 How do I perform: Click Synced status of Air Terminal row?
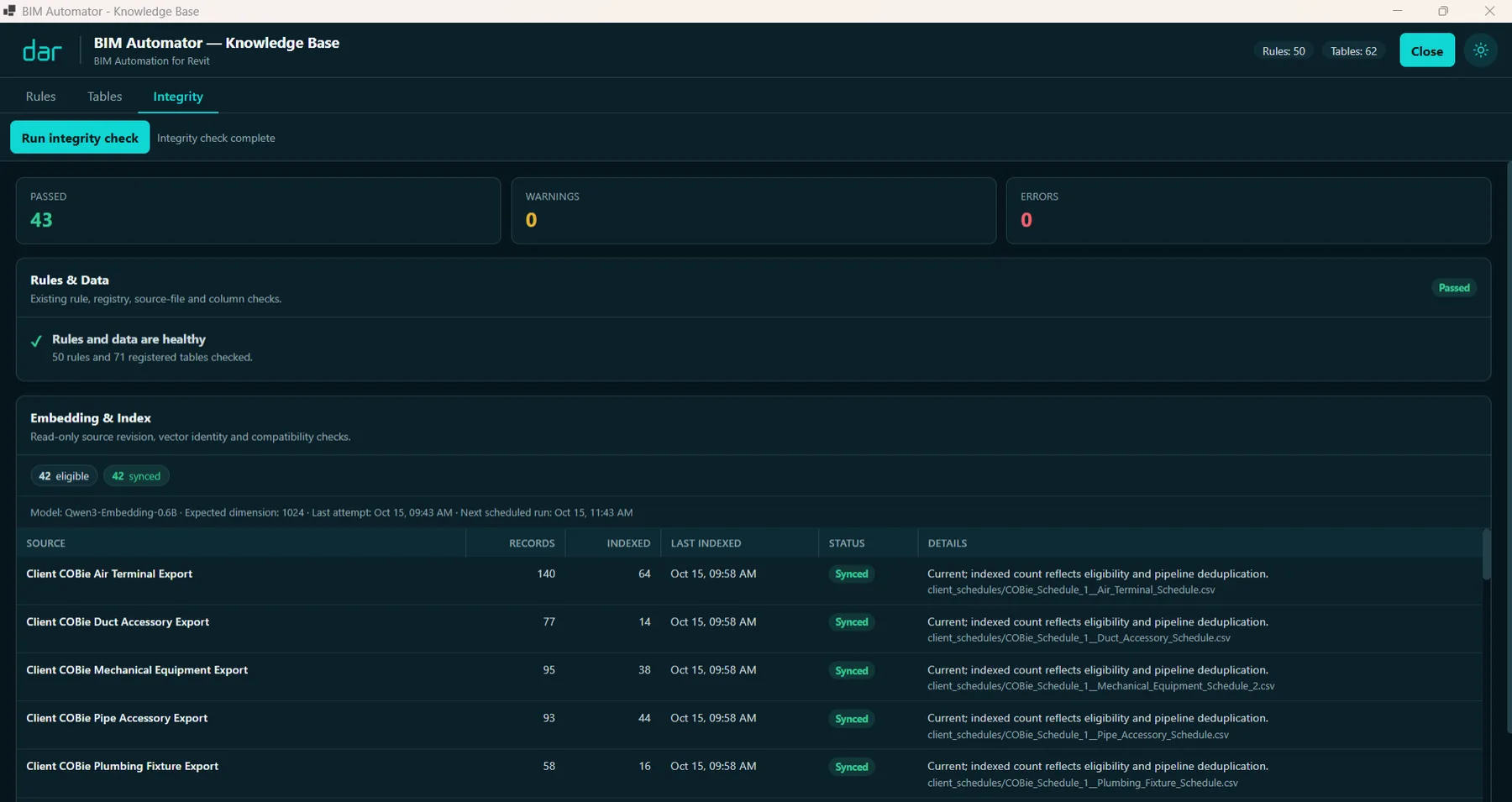click(x=851, y=574)
